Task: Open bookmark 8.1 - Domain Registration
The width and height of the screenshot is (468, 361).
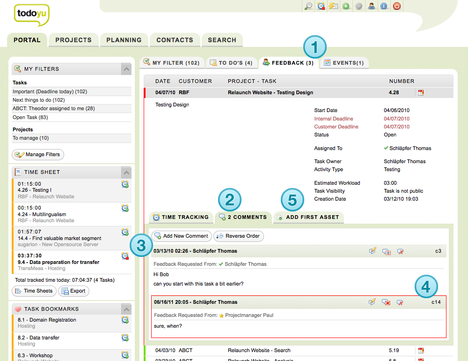Action: (47, 320)
